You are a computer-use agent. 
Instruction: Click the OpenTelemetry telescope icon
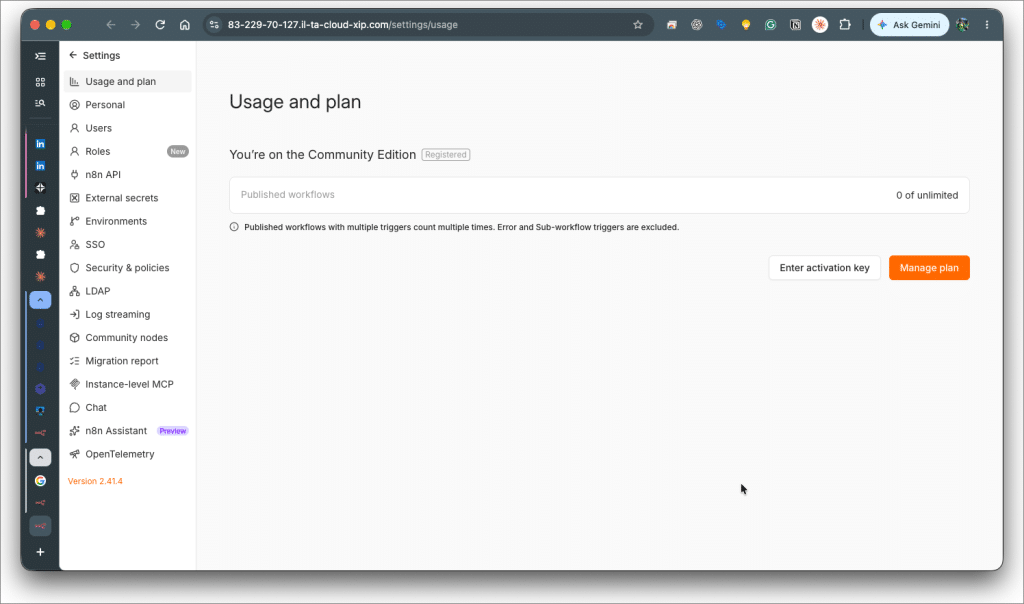[74, 454]
